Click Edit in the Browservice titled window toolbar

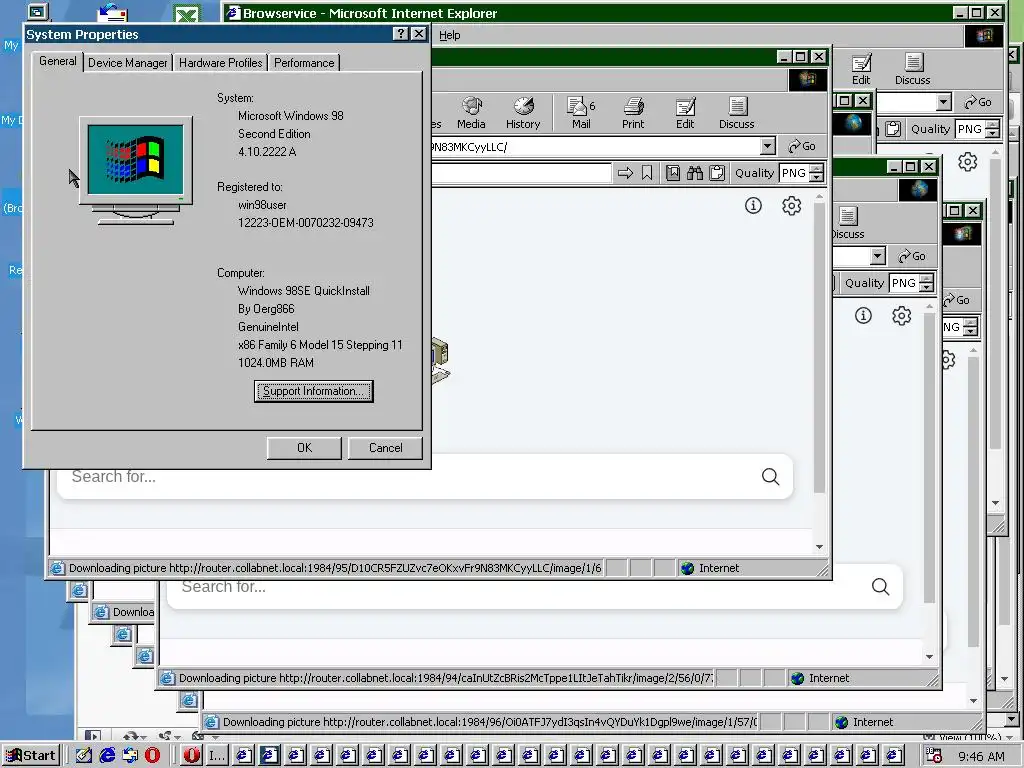[x=861, y=69]
